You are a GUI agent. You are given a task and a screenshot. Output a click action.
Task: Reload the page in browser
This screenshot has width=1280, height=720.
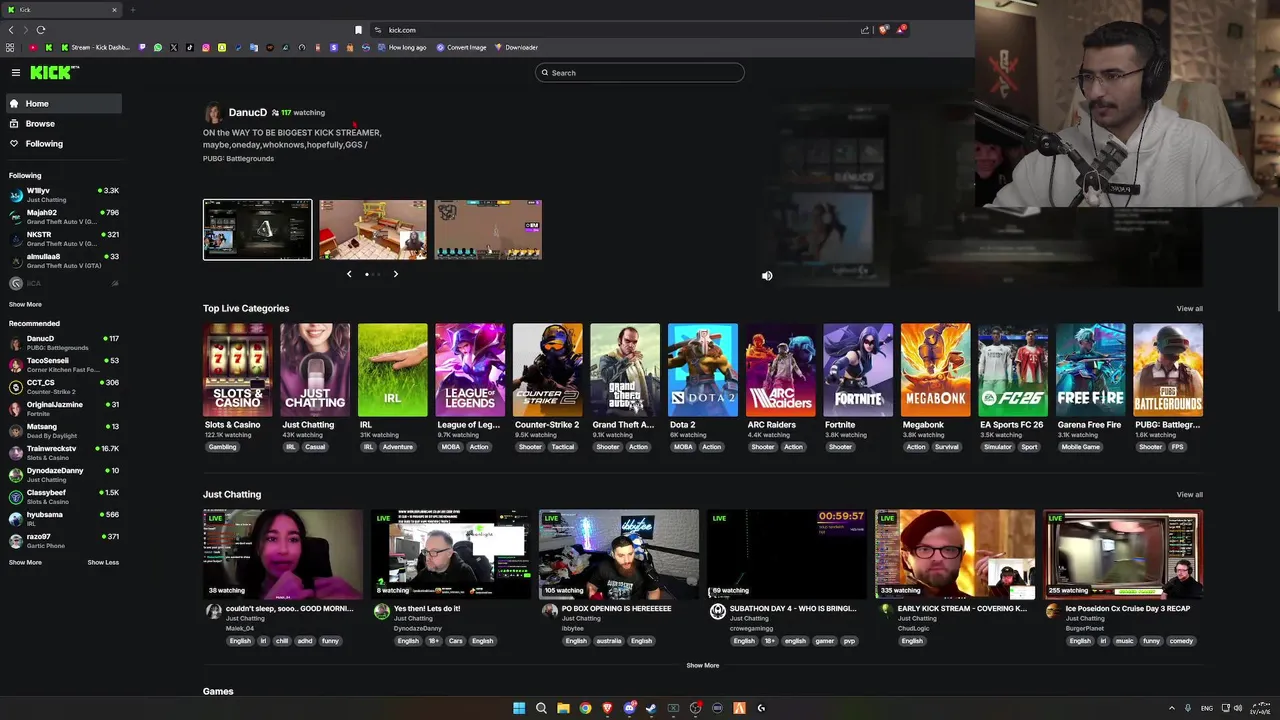click(41, 30)
